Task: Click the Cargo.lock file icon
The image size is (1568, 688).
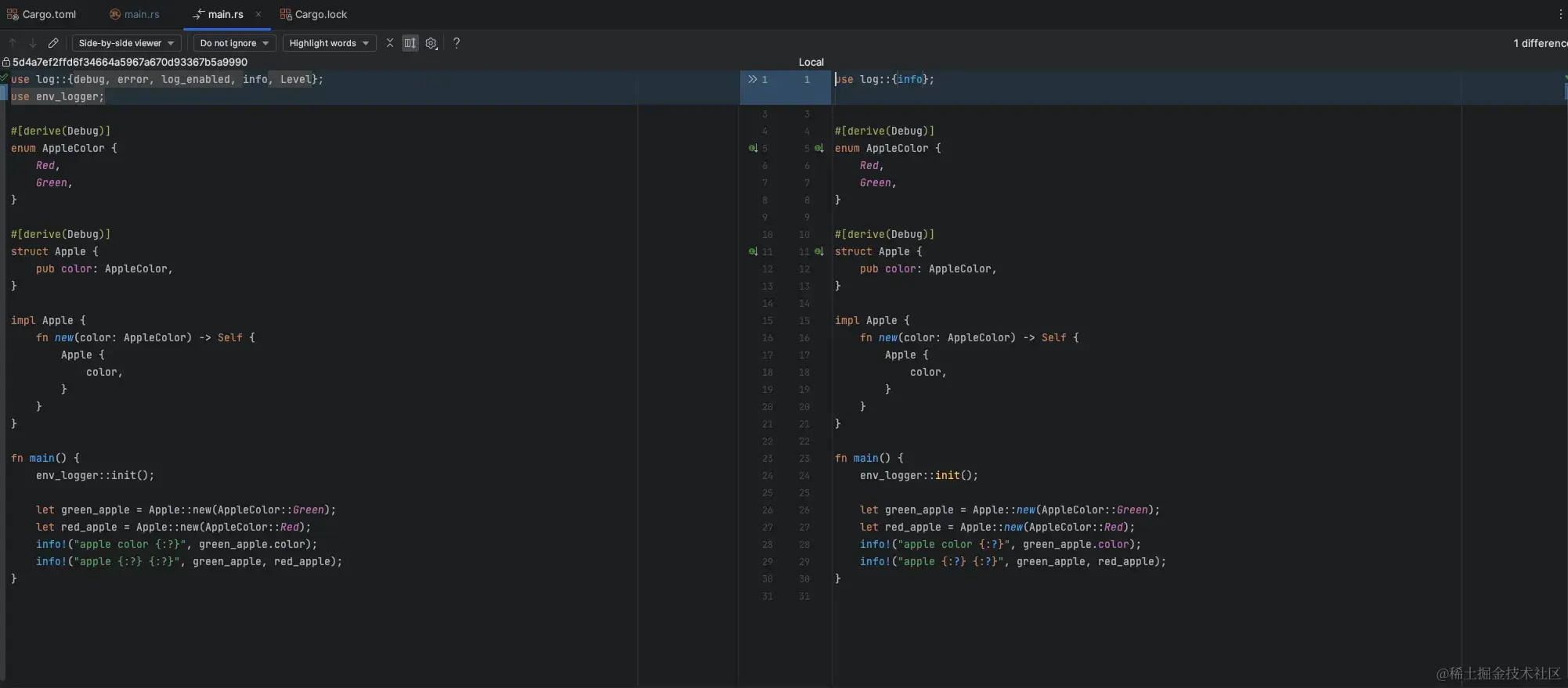Action: pyautogui.click(x=286, y=14)
